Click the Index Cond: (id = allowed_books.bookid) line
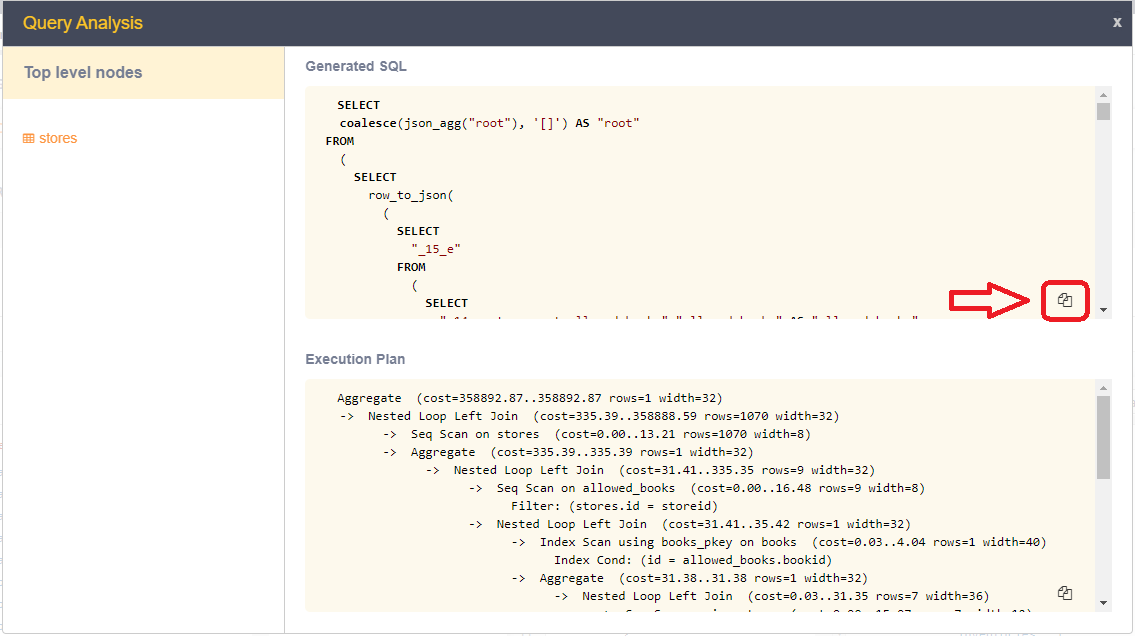Viewport: 1135px width, 636px height. (693, 560)
